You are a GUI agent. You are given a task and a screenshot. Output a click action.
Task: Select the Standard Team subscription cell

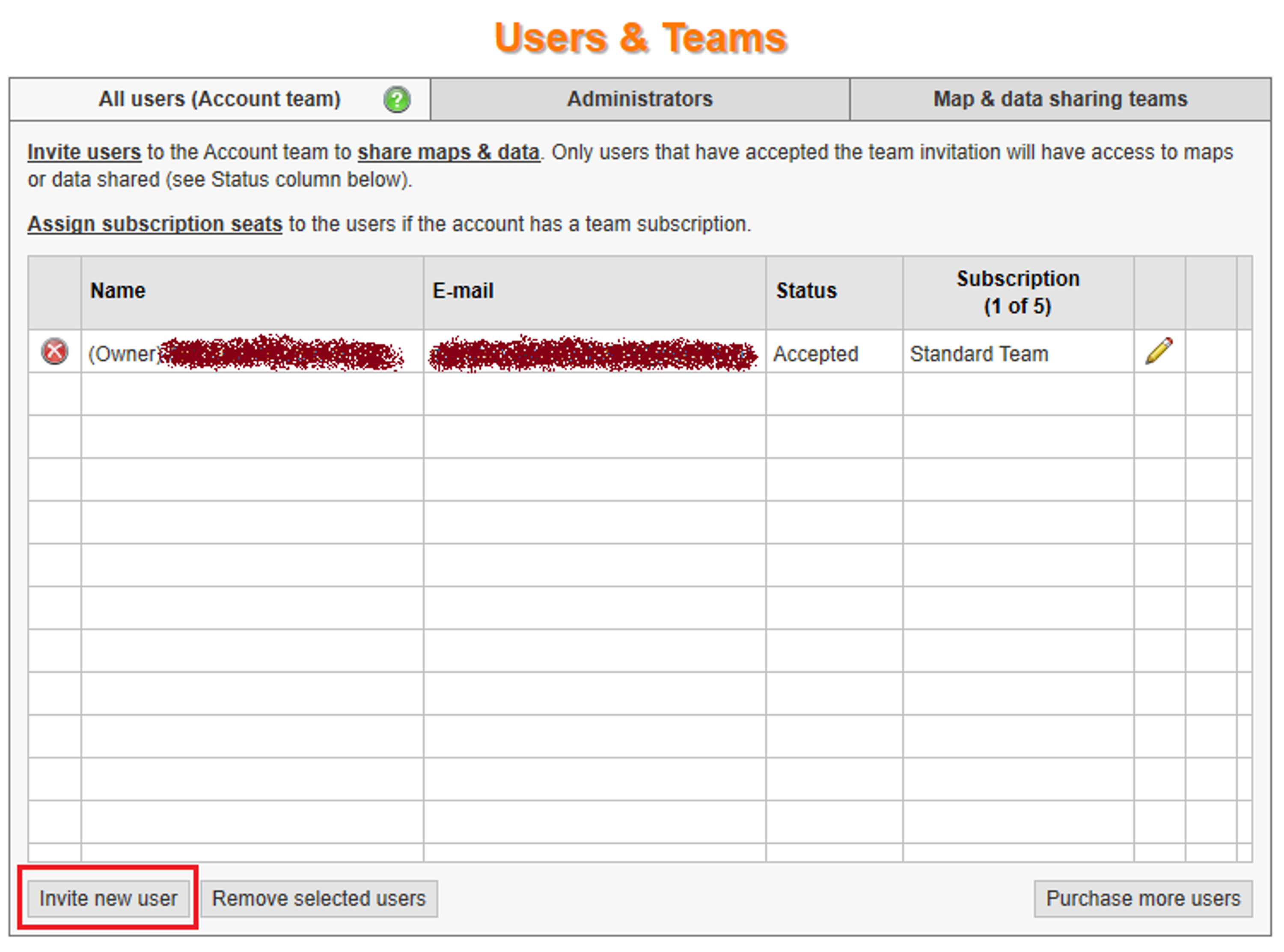(x=1018, y=351)
